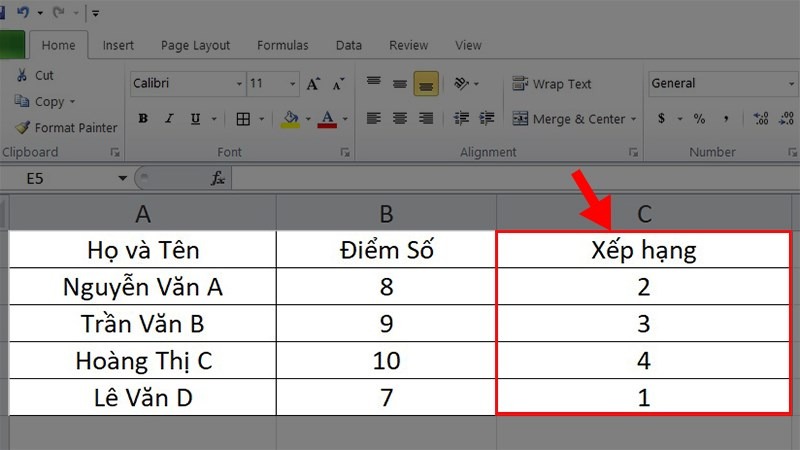
Task: Expand the Copy options arrow
Action: [x=72, y=102]
